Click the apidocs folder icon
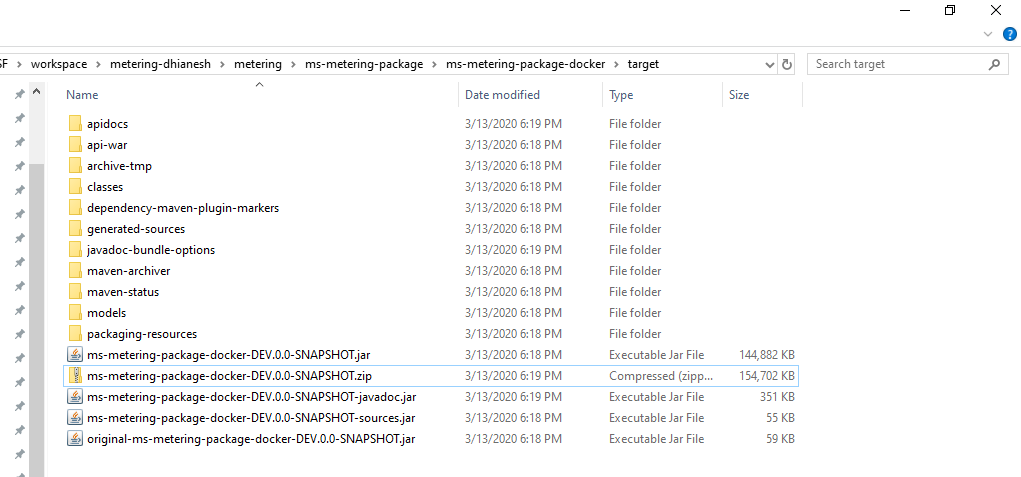 tap(75, 124)
